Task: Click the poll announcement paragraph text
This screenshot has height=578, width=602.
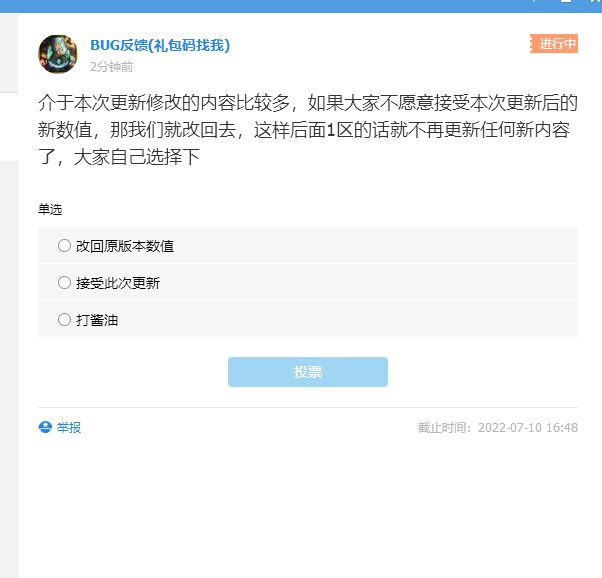Action: coord(308,129)
